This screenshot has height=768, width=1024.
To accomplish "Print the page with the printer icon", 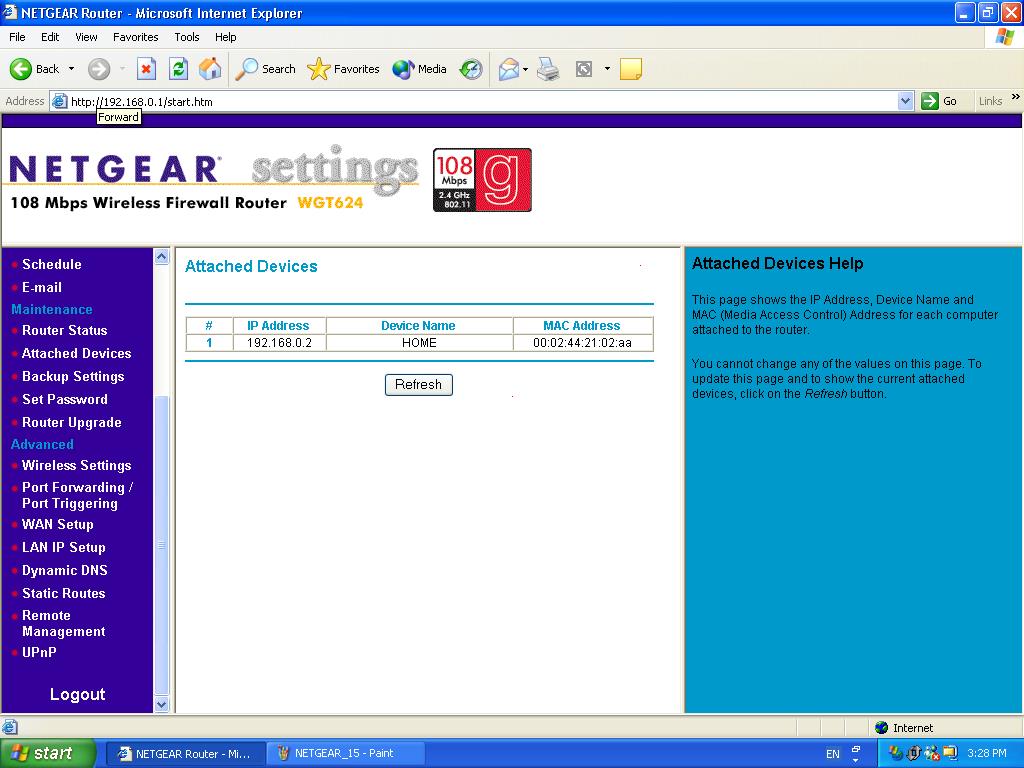I will (548, 69).
